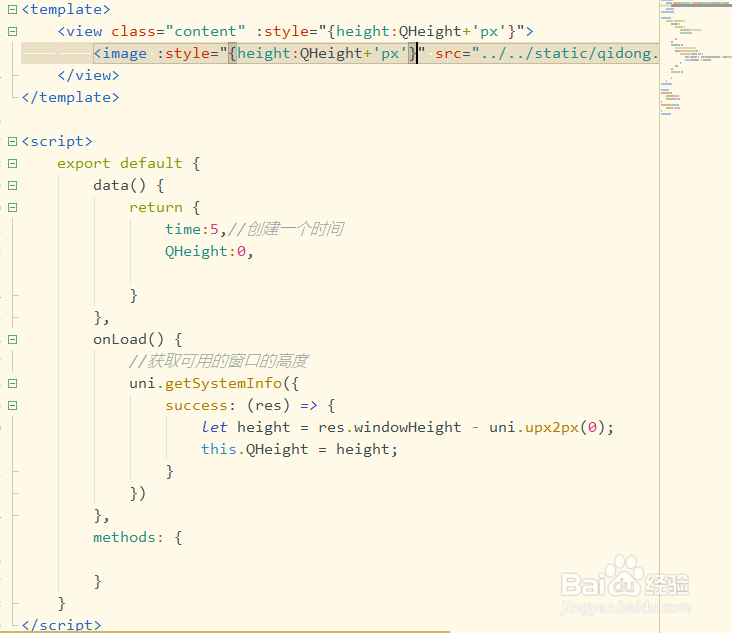Viewport: 732px width, 633px height.
Task: Click the closing </script> tag
Action: (x=61, y=625)
